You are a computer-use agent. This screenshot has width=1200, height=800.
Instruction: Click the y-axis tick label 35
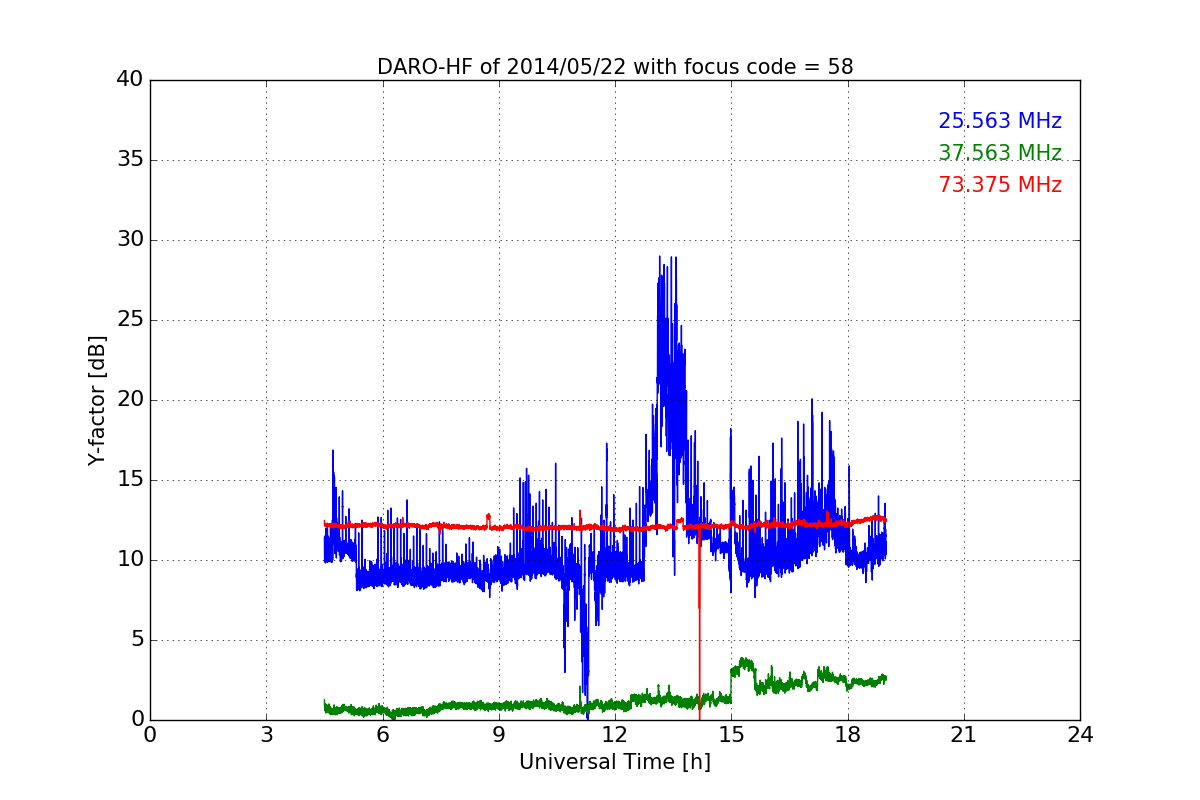click(129, 160)
